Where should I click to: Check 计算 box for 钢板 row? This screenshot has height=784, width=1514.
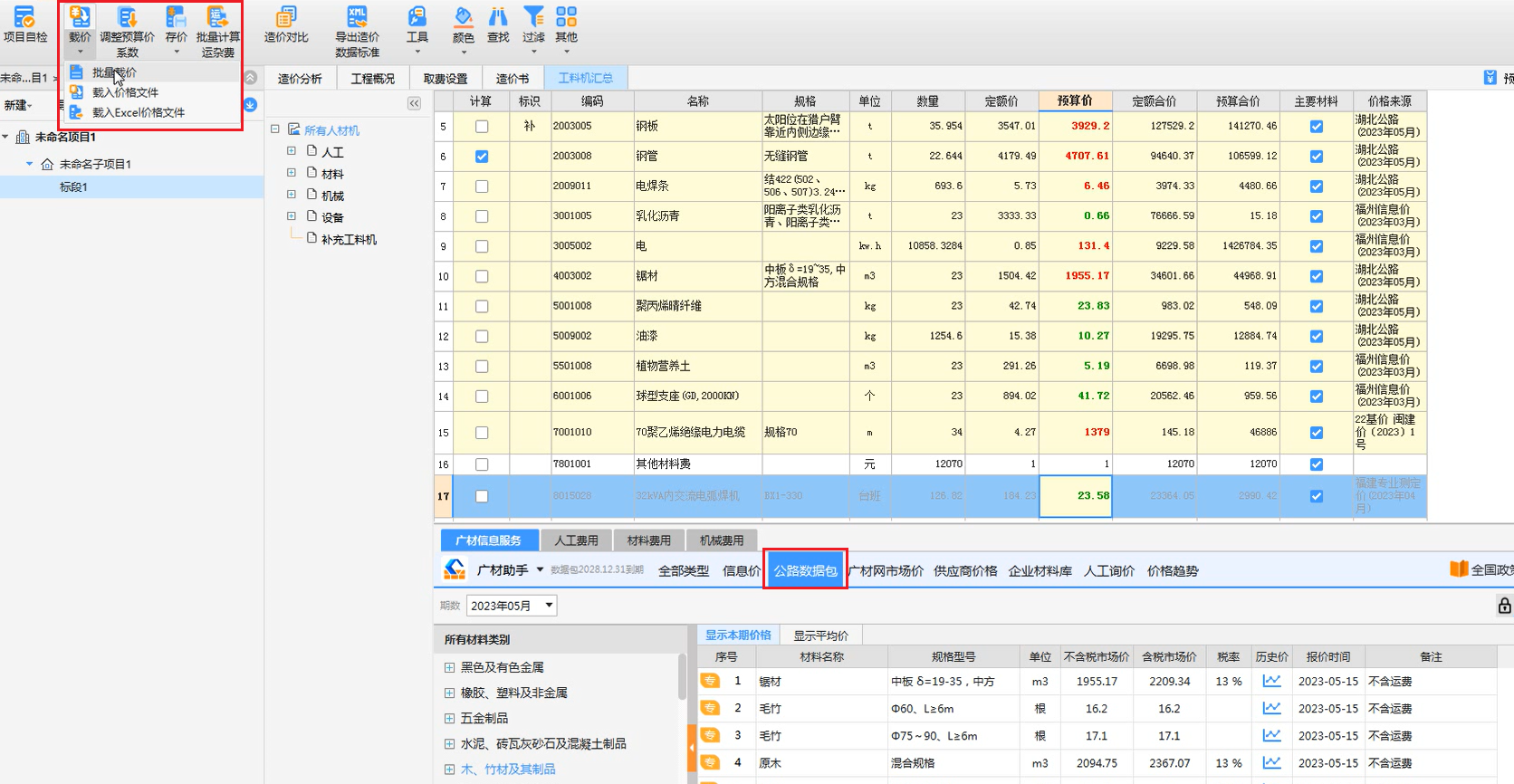482,127
